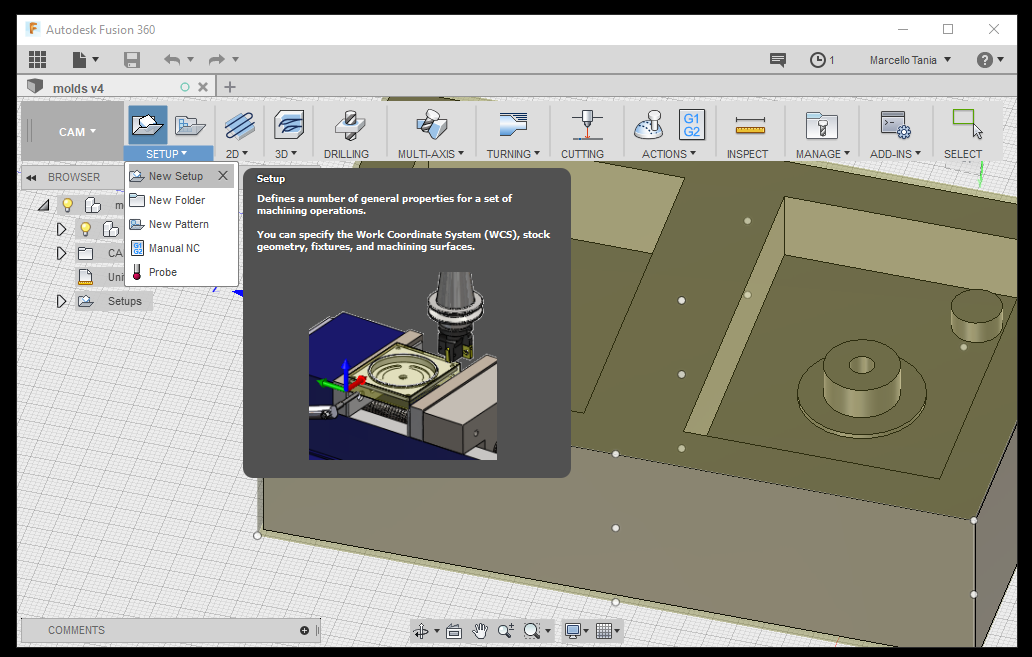The height and width of the screenshot is (657, 1032).
Task: Choose Probe from the Setup menu
Action: tap(181, 273)
